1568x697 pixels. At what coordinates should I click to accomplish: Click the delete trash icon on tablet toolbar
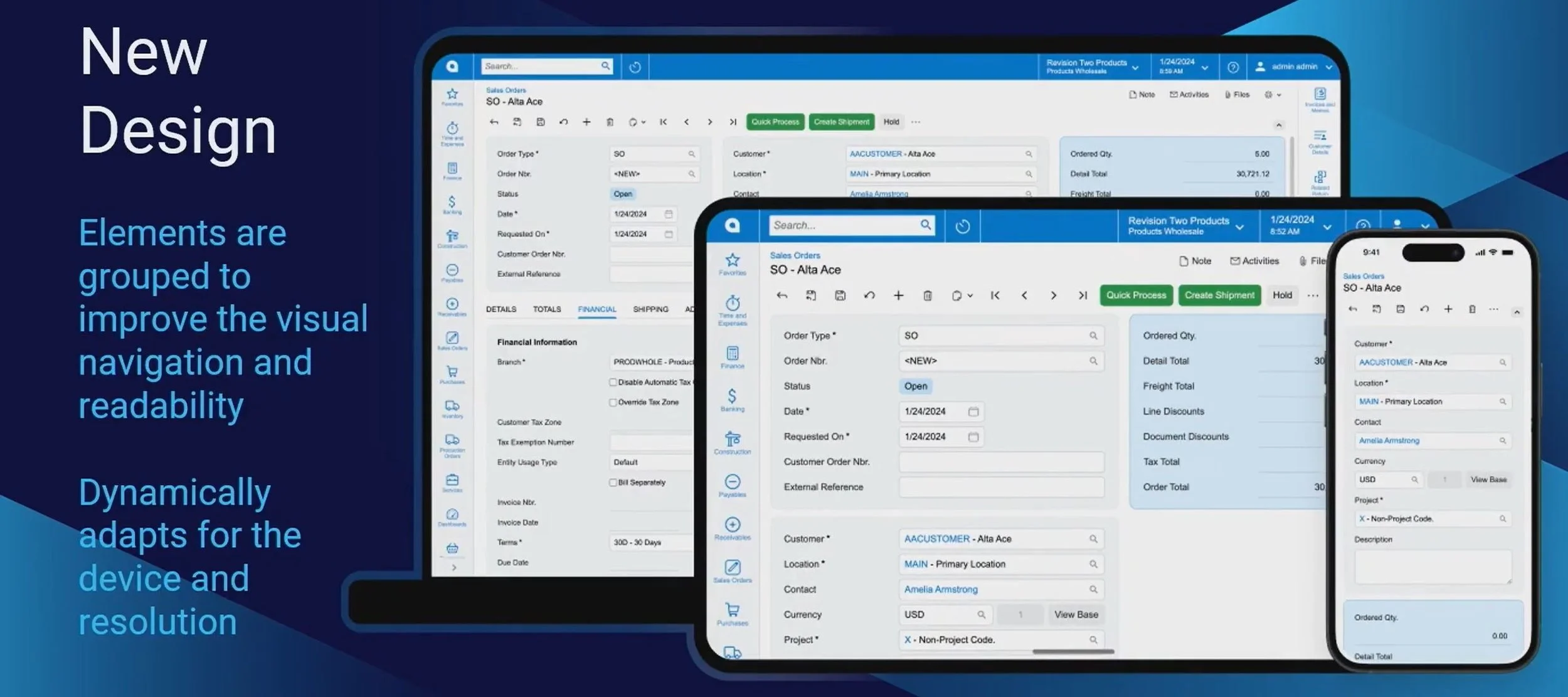pos(928,295)
